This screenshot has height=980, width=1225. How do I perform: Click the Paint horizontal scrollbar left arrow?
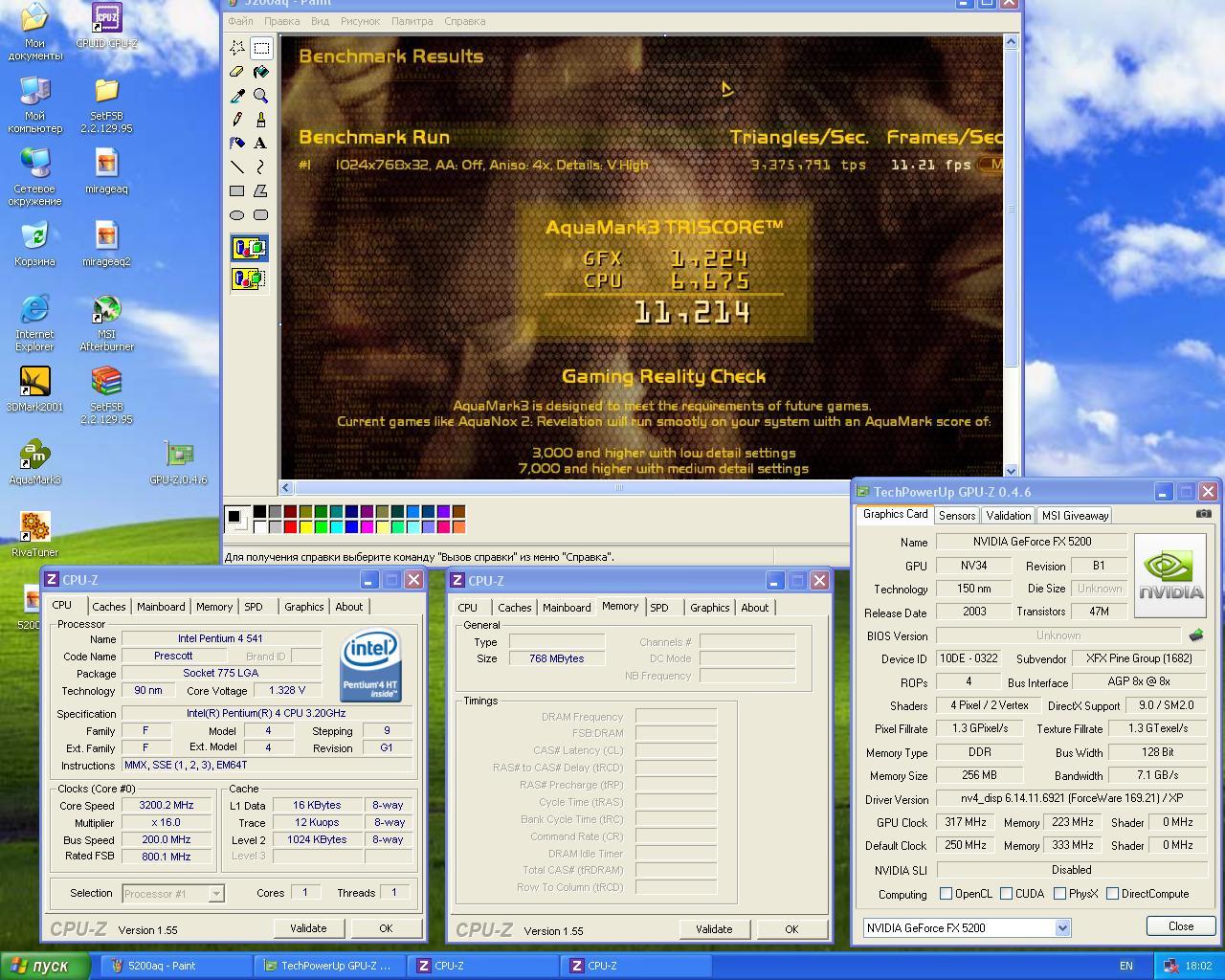(287, 487)
